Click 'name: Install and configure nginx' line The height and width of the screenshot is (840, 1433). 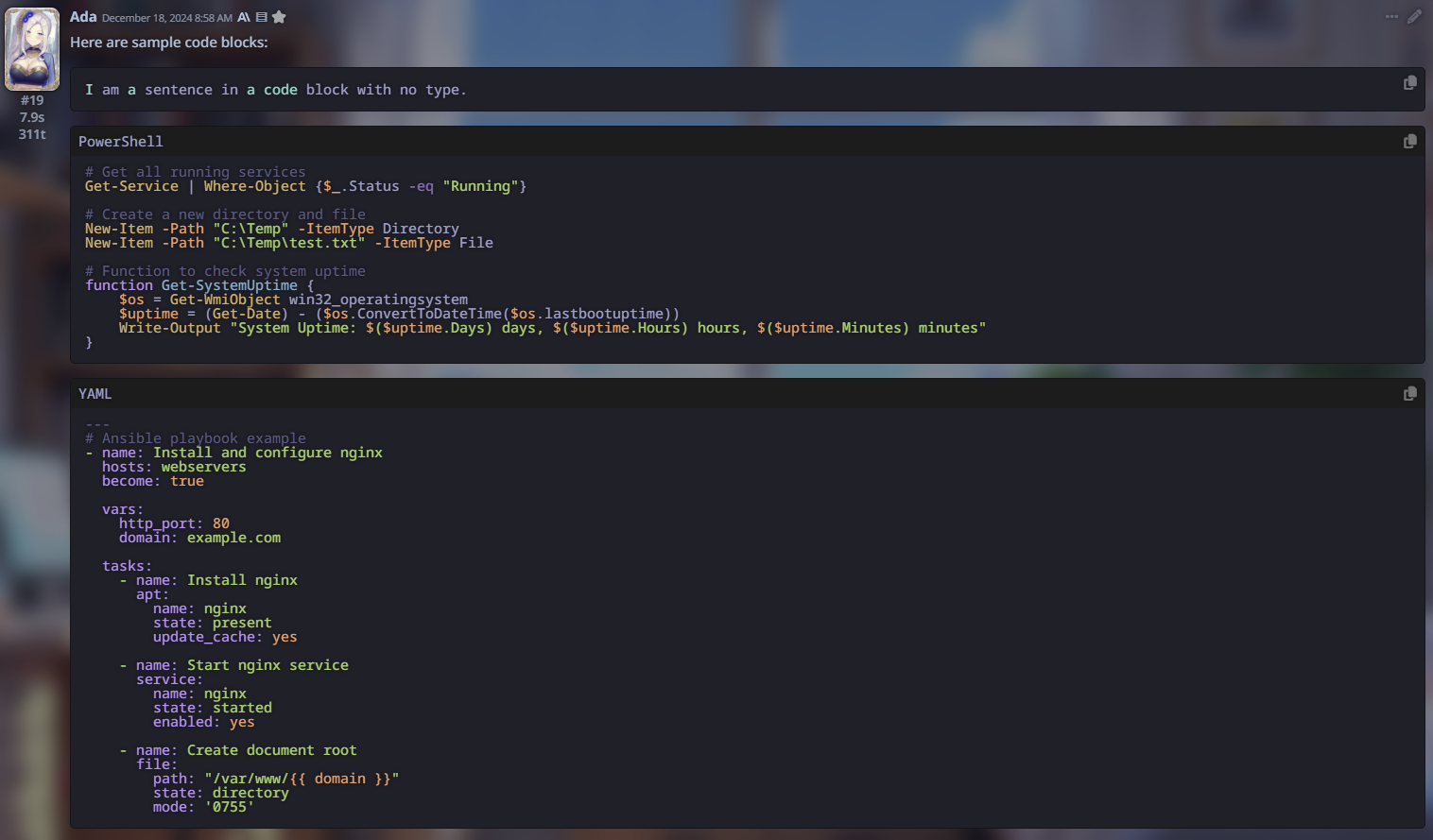pyautogui.click(x=233, y=453)
